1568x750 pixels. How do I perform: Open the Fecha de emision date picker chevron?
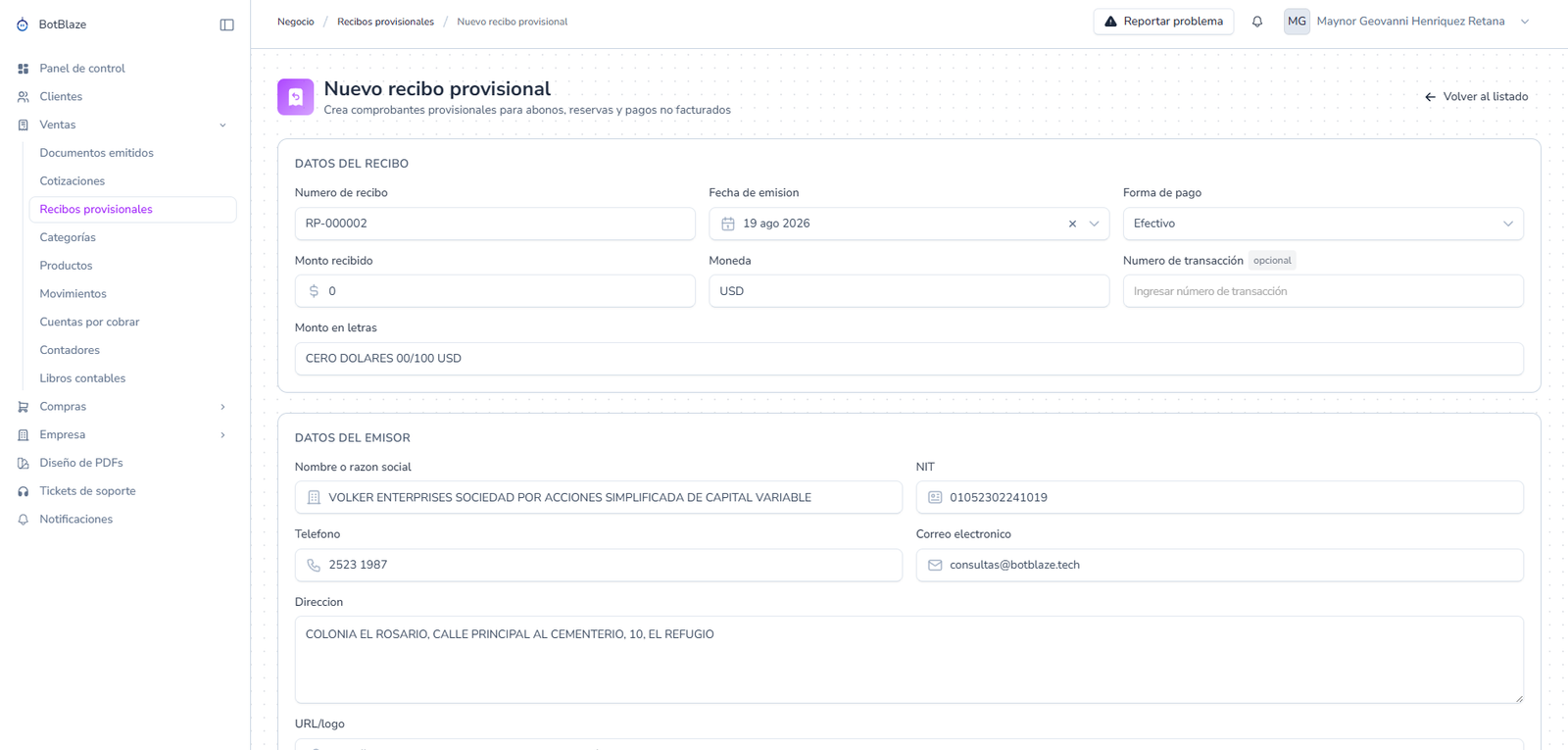[1094, 224]
